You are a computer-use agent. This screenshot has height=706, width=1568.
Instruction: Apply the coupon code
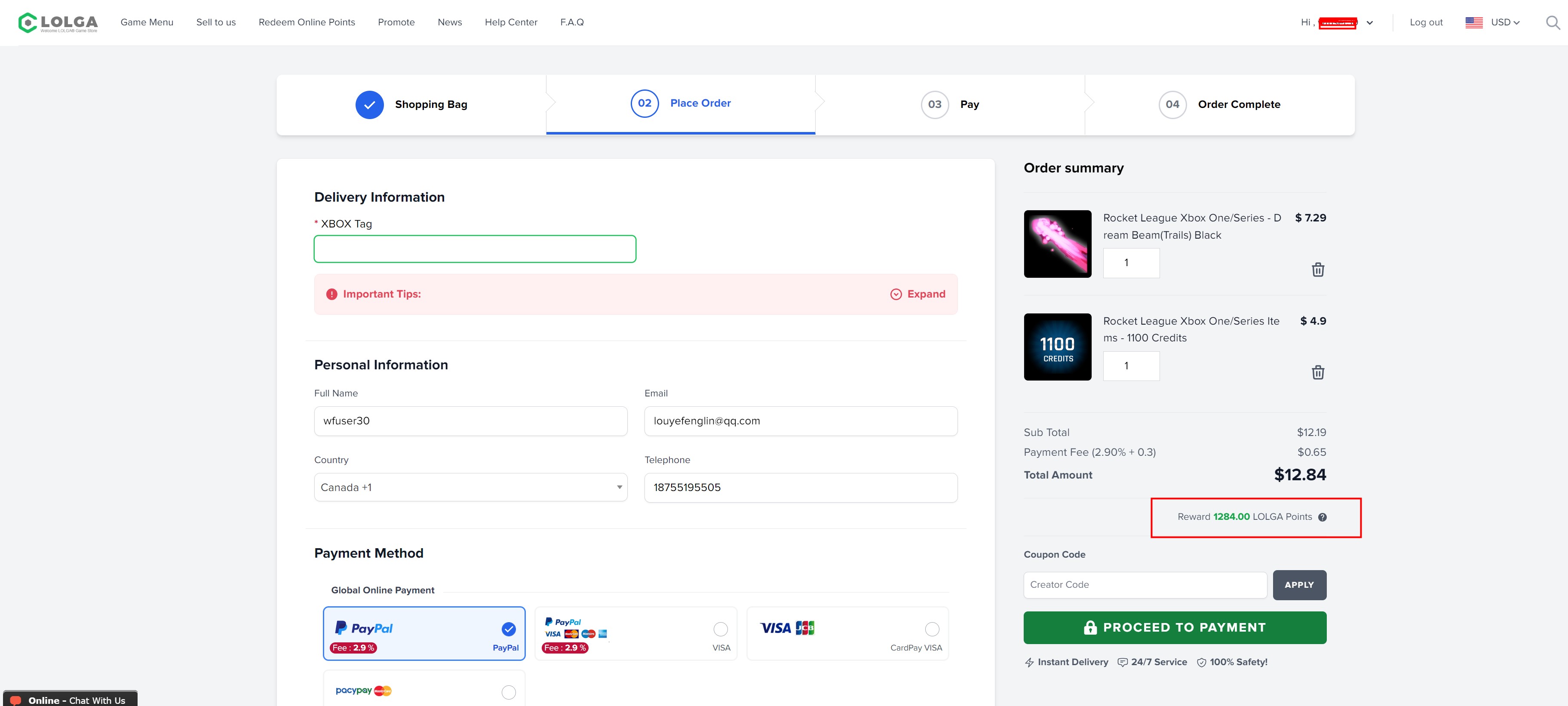pyautogui.click(x=1300, y=585)
